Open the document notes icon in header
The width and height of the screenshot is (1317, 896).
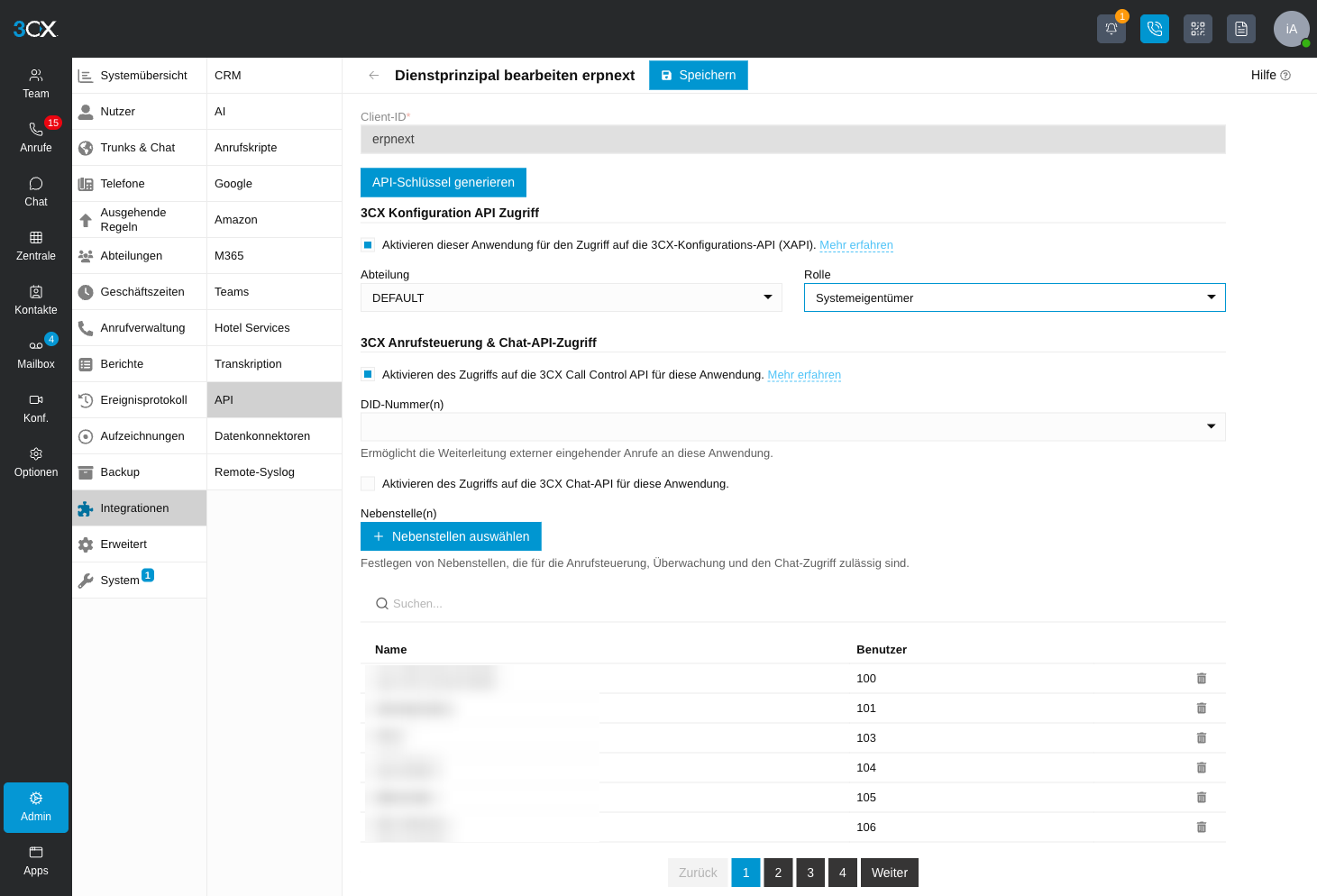[1241, 29]
